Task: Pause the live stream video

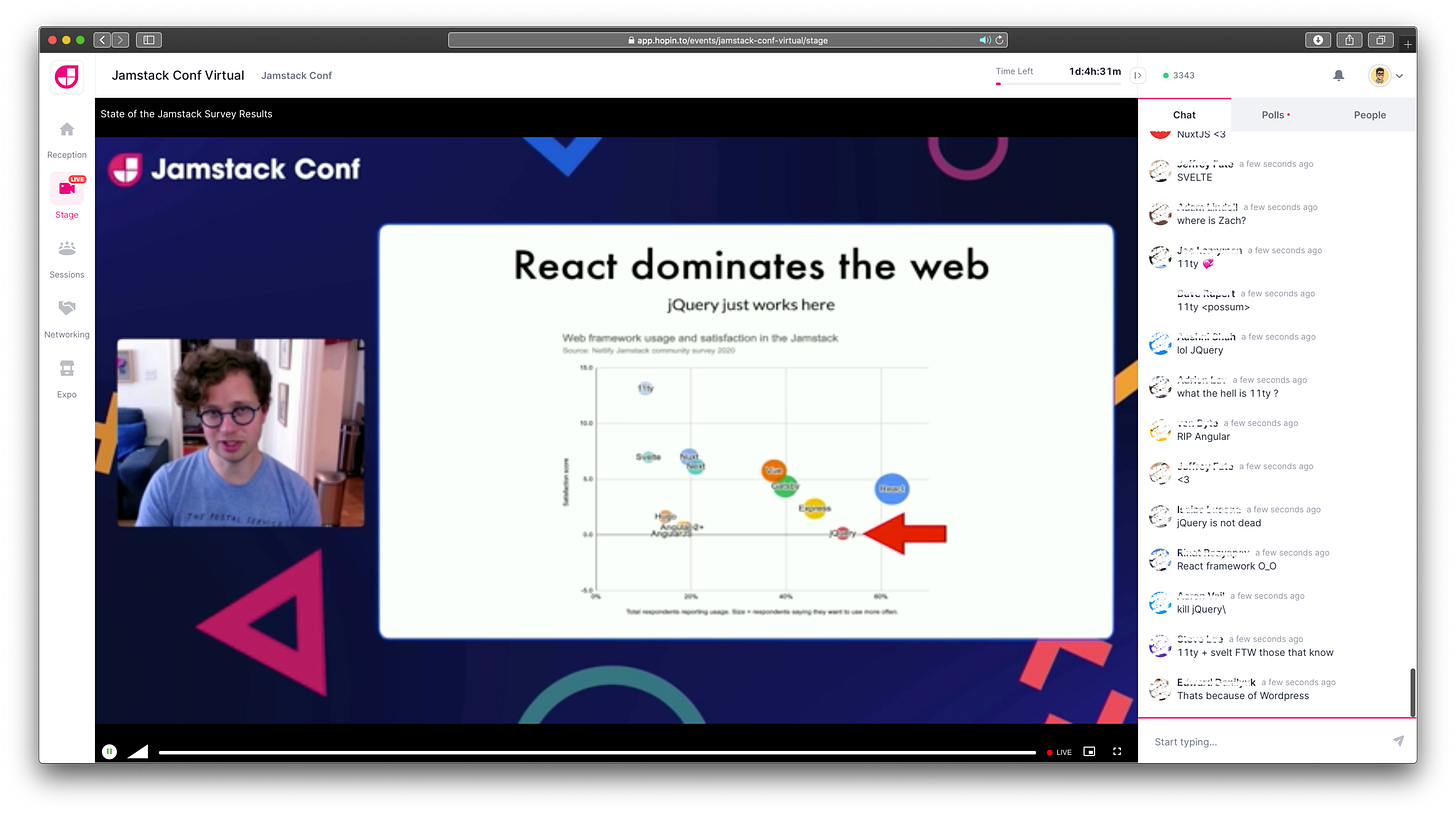Action: click(x=110, y=752)
